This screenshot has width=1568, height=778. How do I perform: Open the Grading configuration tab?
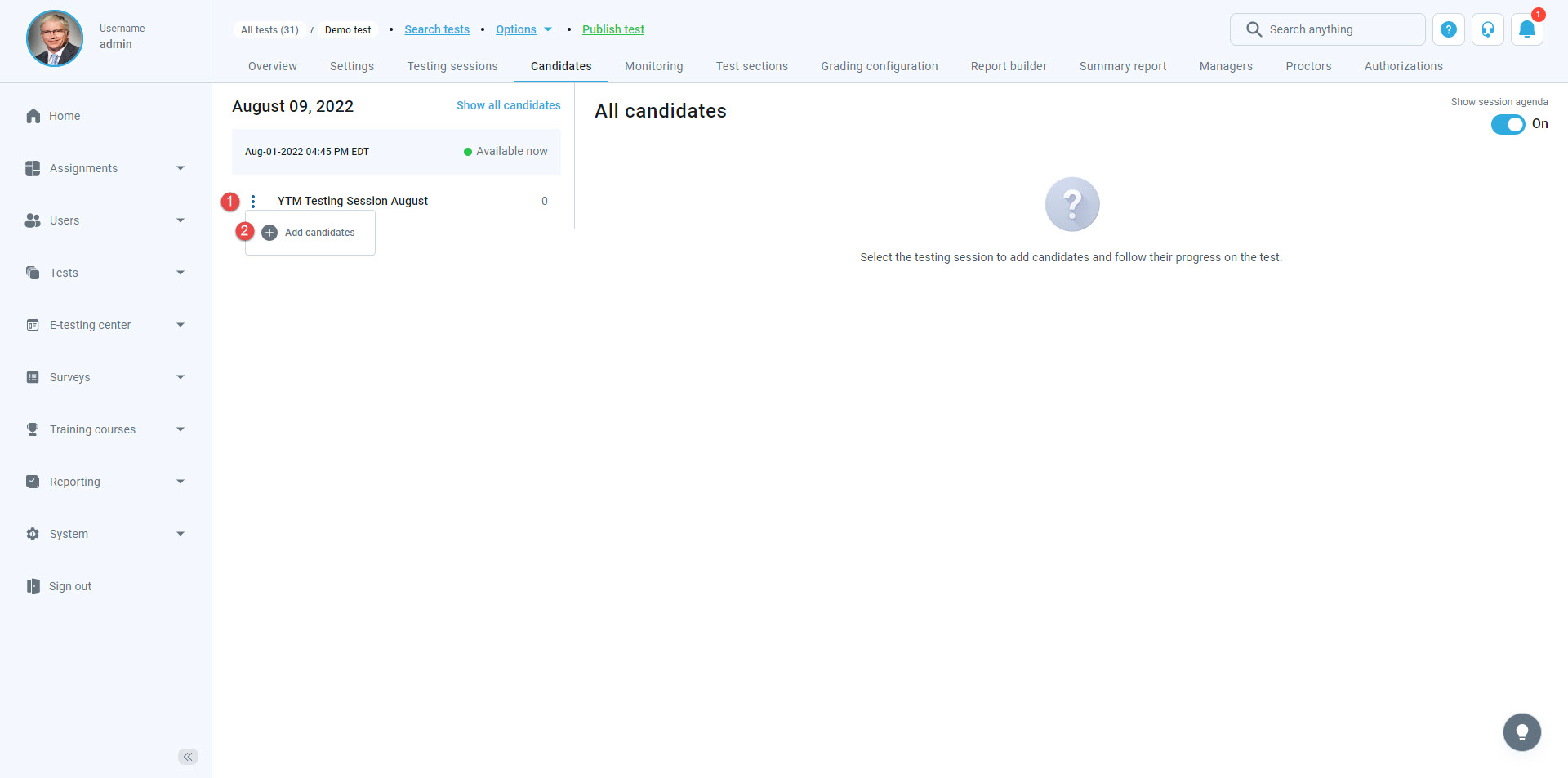[879, 66]
